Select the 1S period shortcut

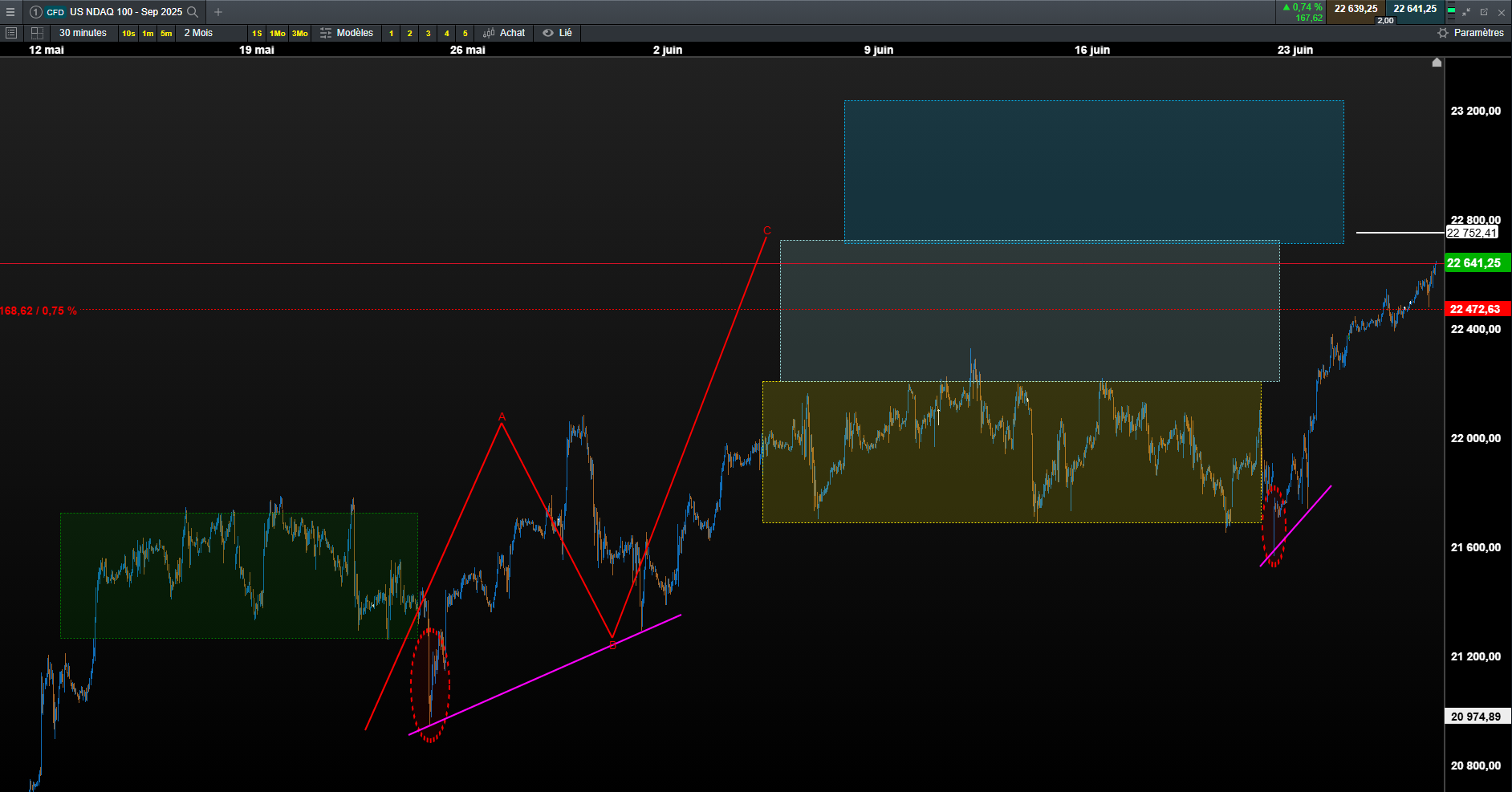(x=257, y=33)
